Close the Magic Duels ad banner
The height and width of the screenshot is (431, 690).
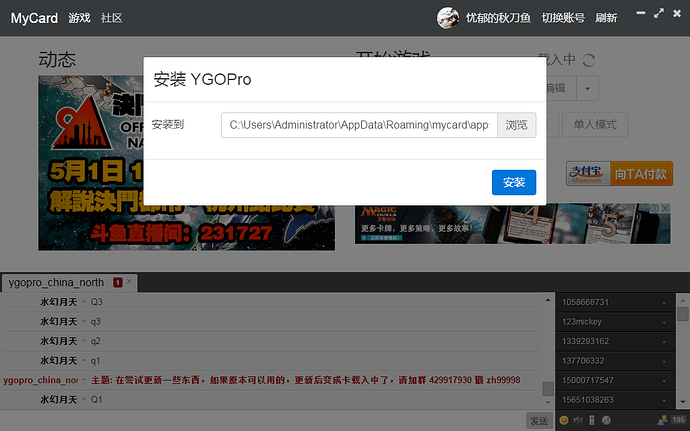point(664,210)
